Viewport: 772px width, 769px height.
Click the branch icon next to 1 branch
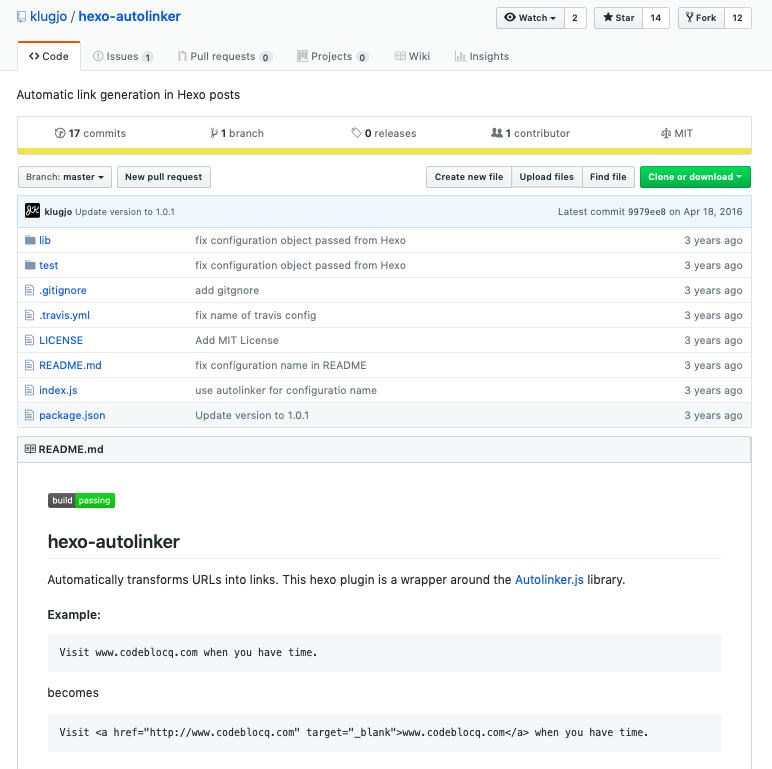[x=214, y=133]
